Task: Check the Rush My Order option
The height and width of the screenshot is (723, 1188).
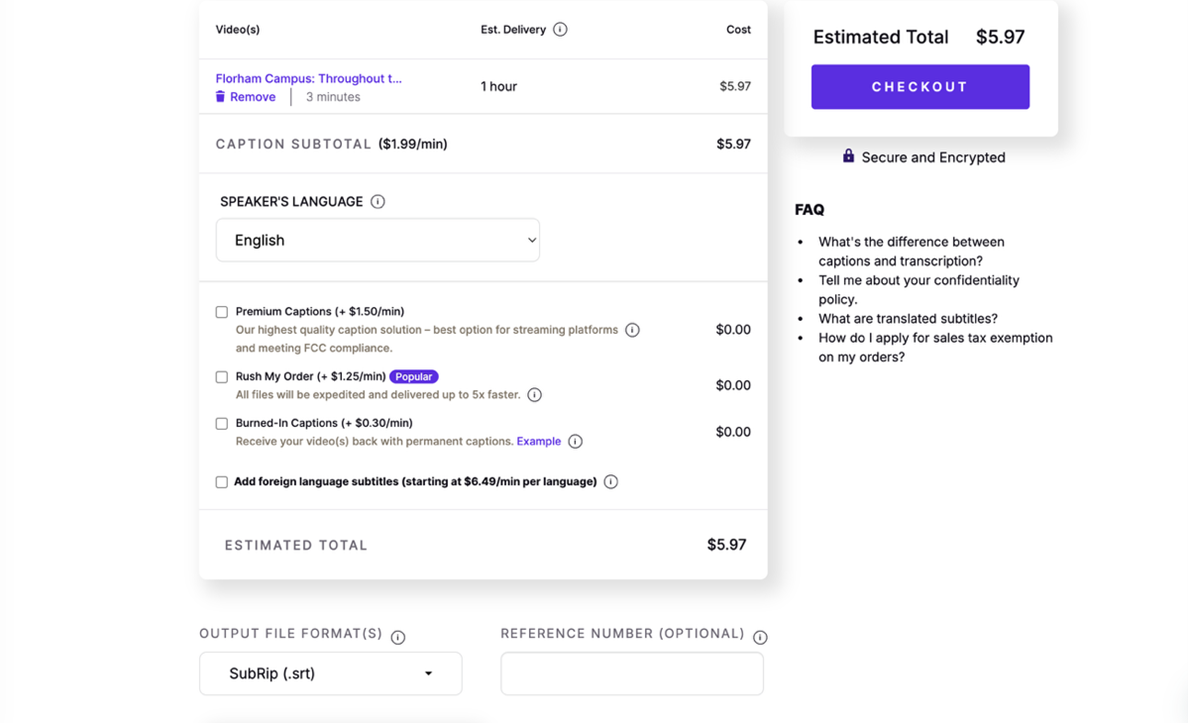Action: click(221, 377)
